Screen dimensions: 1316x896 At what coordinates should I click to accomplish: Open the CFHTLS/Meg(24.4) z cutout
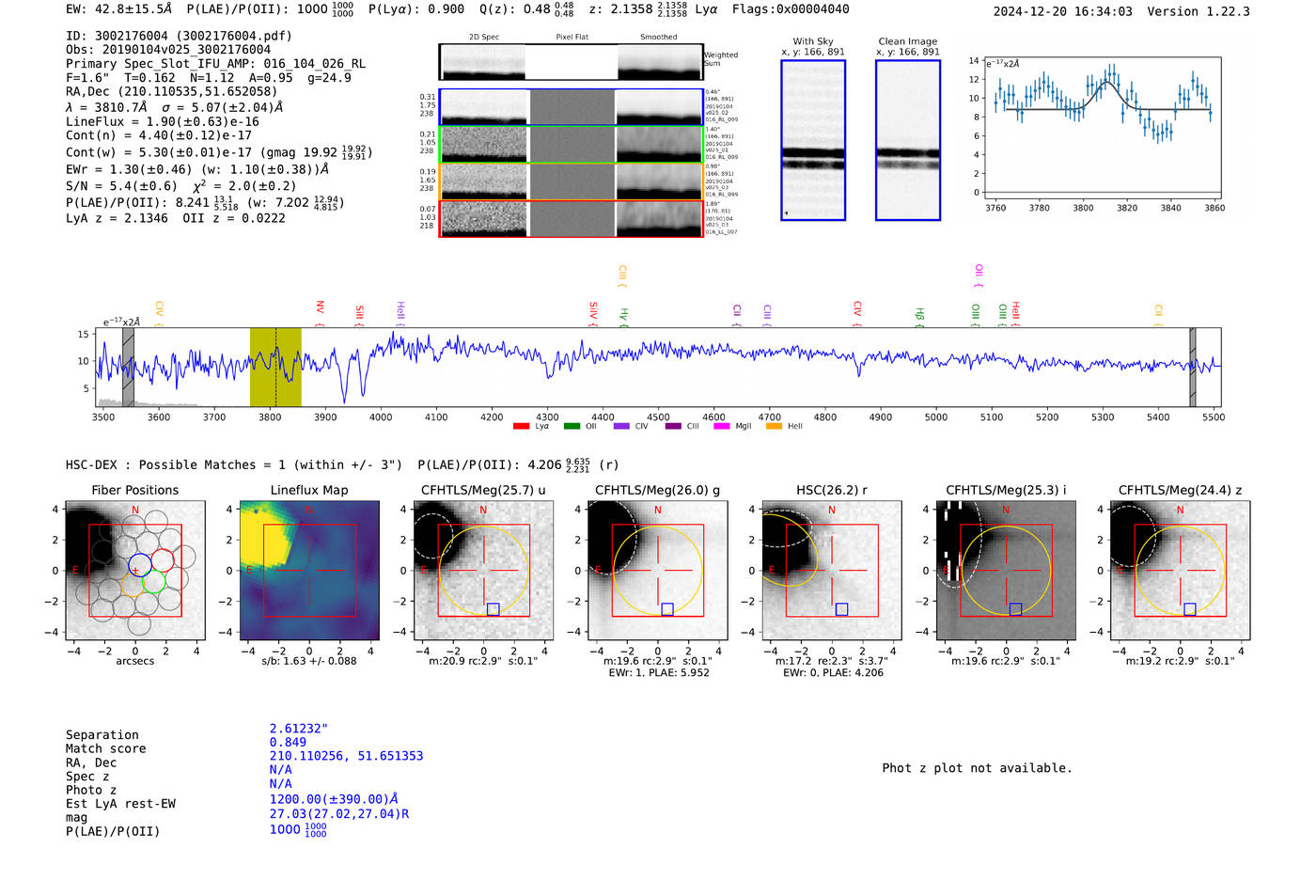pyautogui.click(x=1181, y=571)
